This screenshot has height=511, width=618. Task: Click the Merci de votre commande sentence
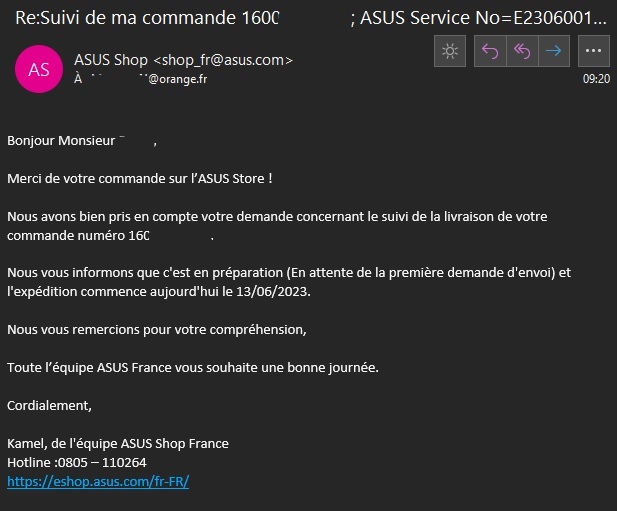click(140, 178)
